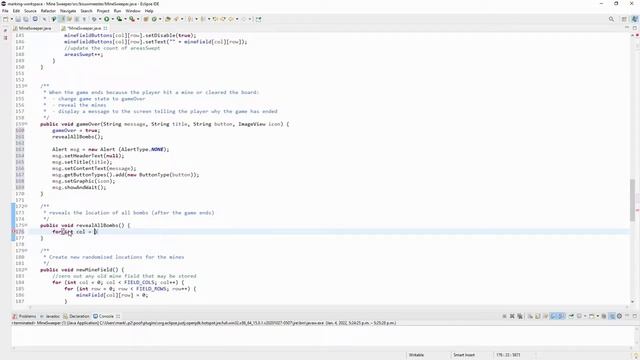Collapse the revealAllBombs method at line 175
The height and width of the screenshot is (360, 640).
(x=27, y=225)
